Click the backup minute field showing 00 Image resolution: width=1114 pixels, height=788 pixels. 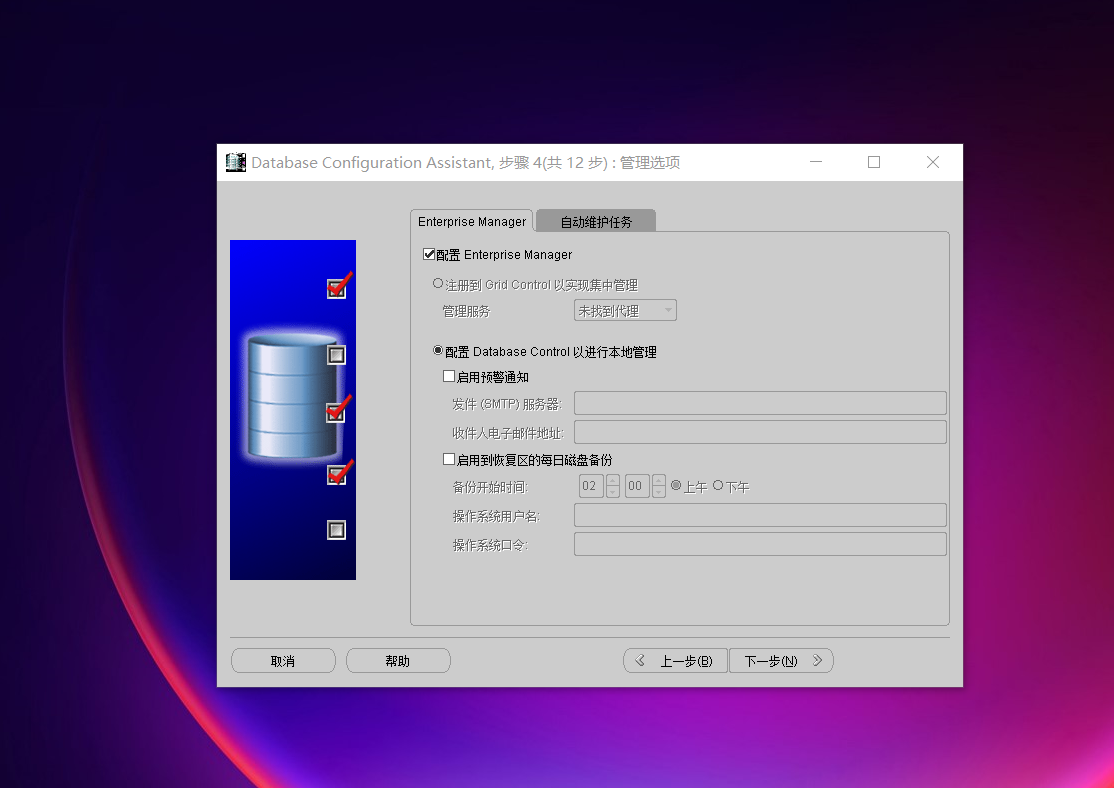(x=637, y=486)
